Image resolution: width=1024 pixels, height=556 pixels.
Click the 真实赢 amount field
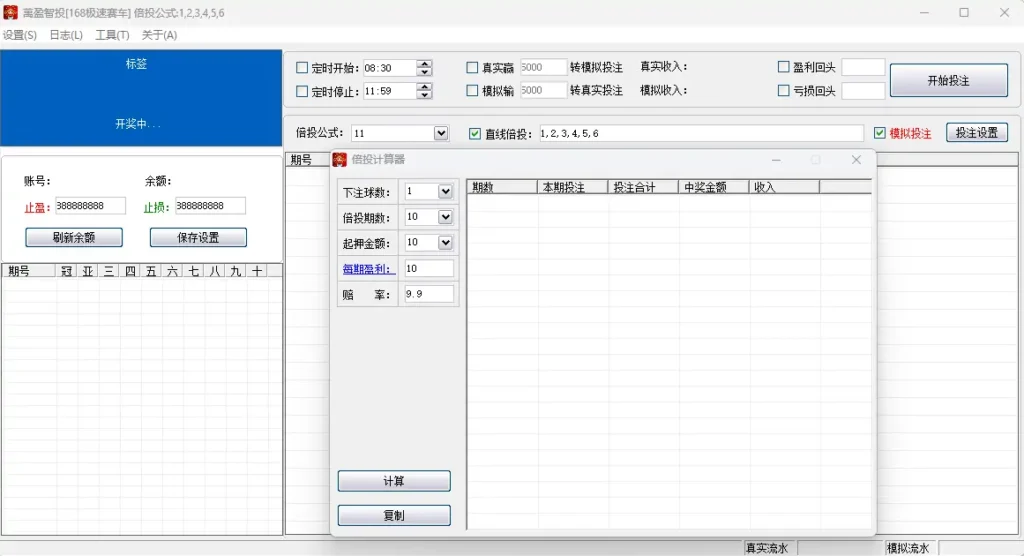pos(543,67)
